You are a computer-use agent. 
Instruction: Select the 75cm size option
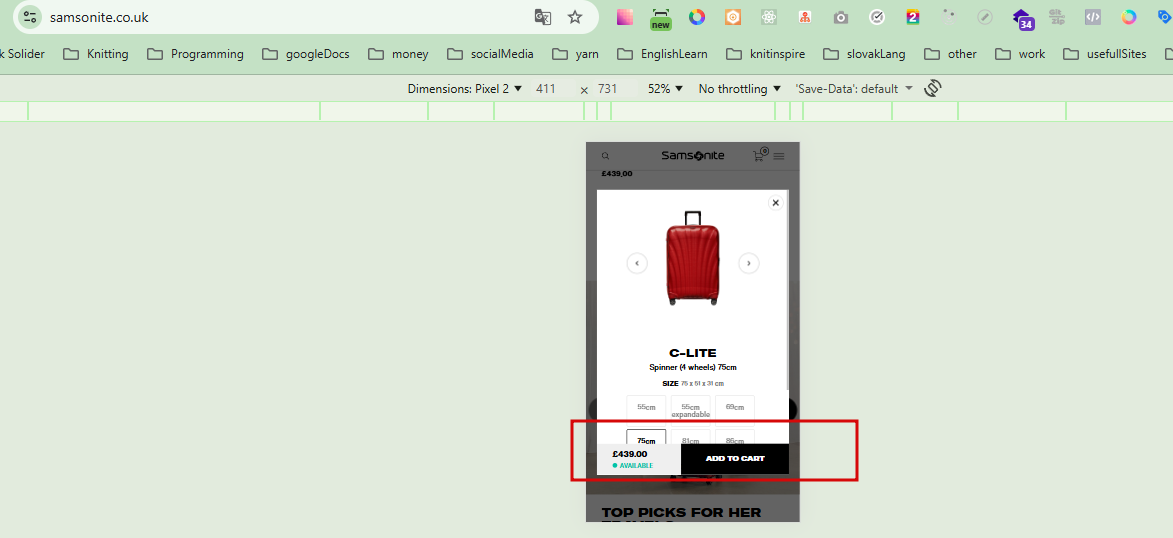click(x=646, y=437)
